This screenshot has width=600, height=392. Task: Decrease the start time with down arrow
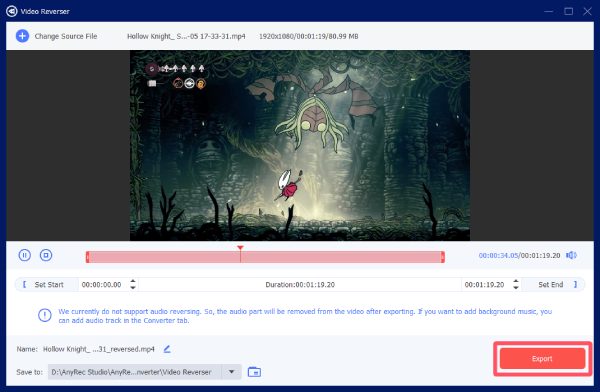133,287
